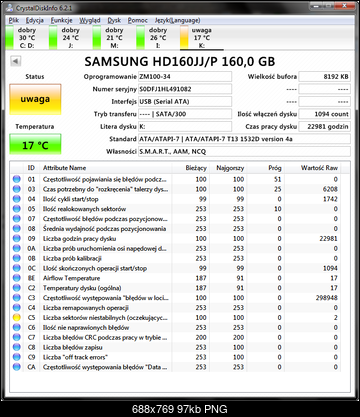360x417 pixels.
Task: Click the blue status icon for attribute 0B
Action: (x=16, y=258)
